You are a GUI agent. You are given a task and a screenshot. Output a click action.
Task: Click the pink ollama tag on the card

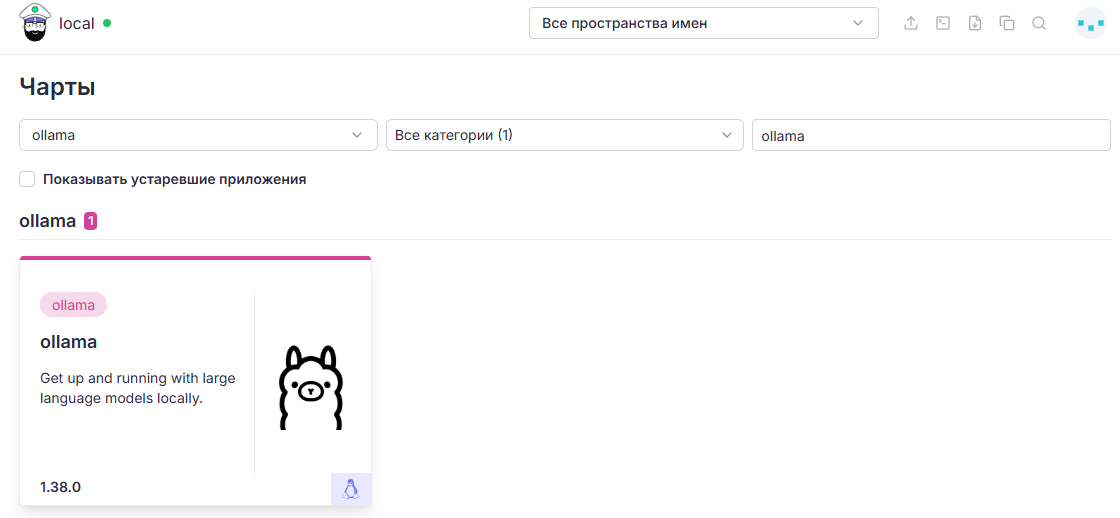pos(74,305)
